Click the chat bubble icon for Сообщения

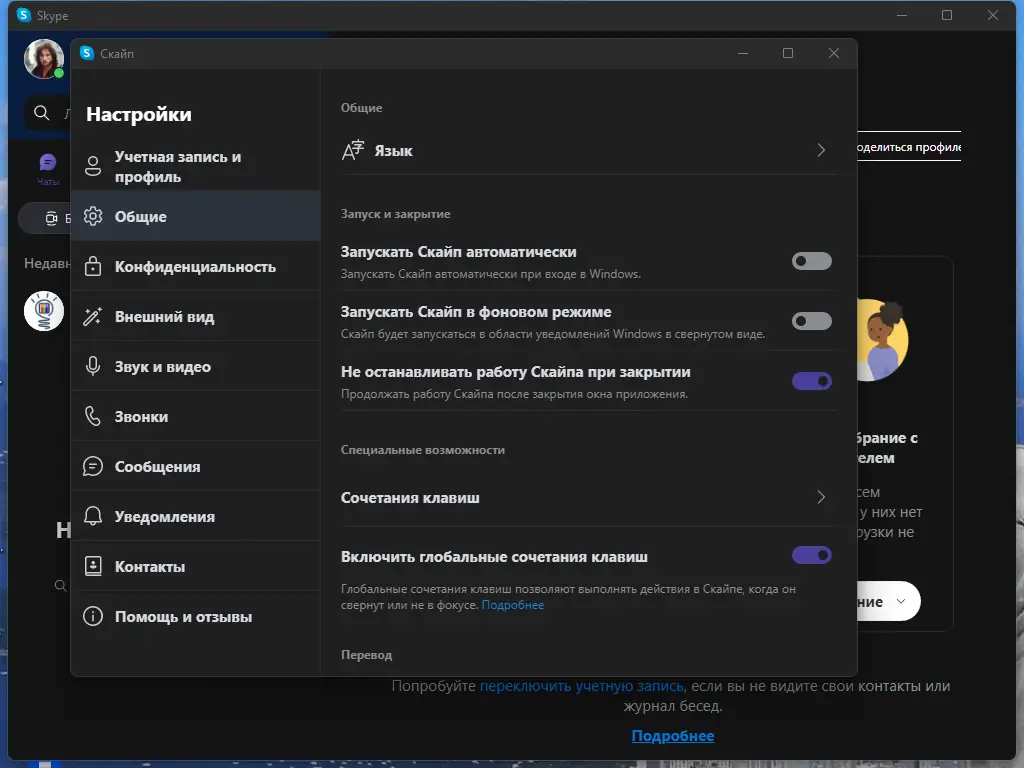click(x=93, y=466)
